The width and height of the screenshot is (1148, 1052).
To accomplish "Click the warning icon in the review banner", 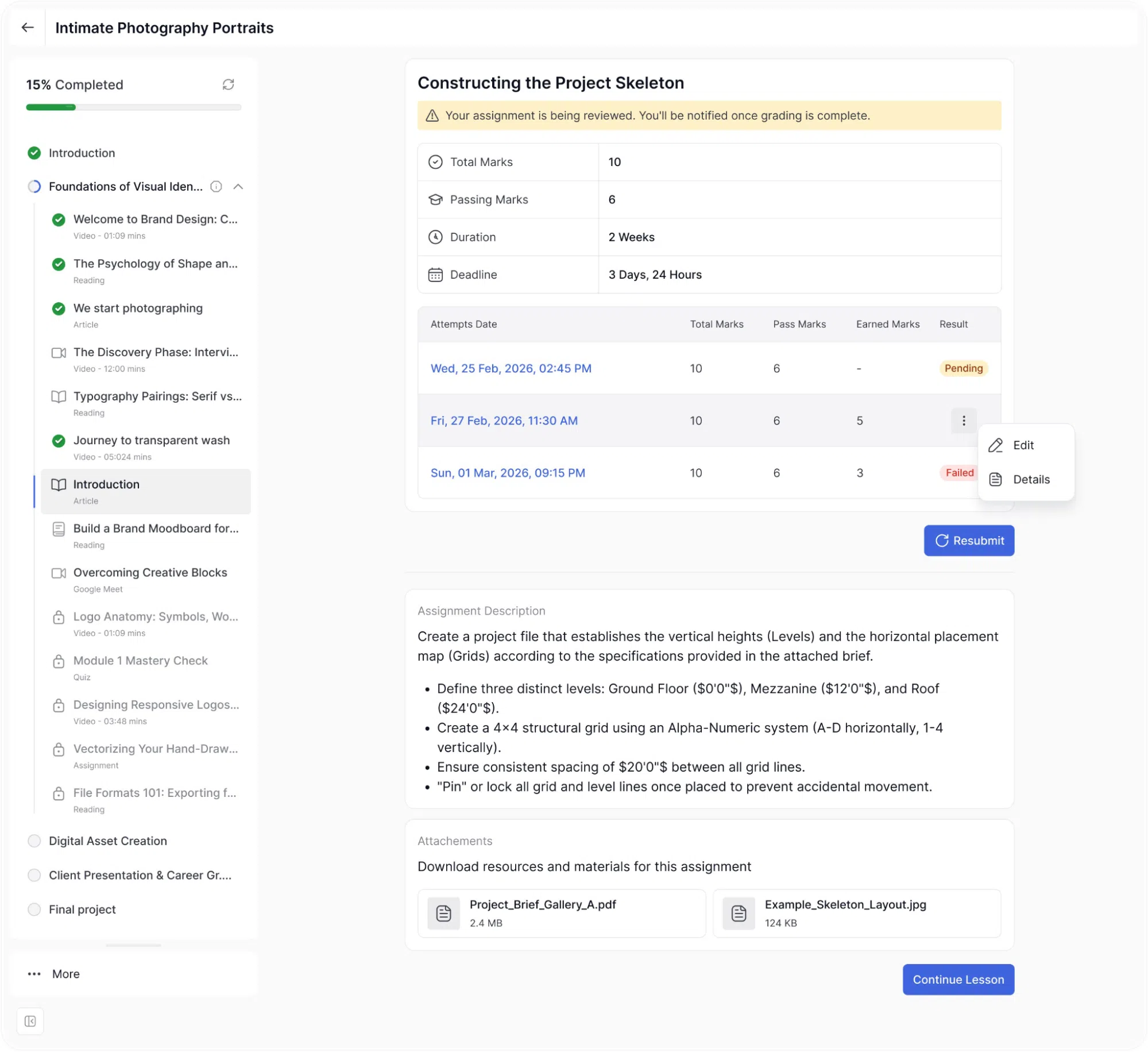I will click(x=432, y=115).
